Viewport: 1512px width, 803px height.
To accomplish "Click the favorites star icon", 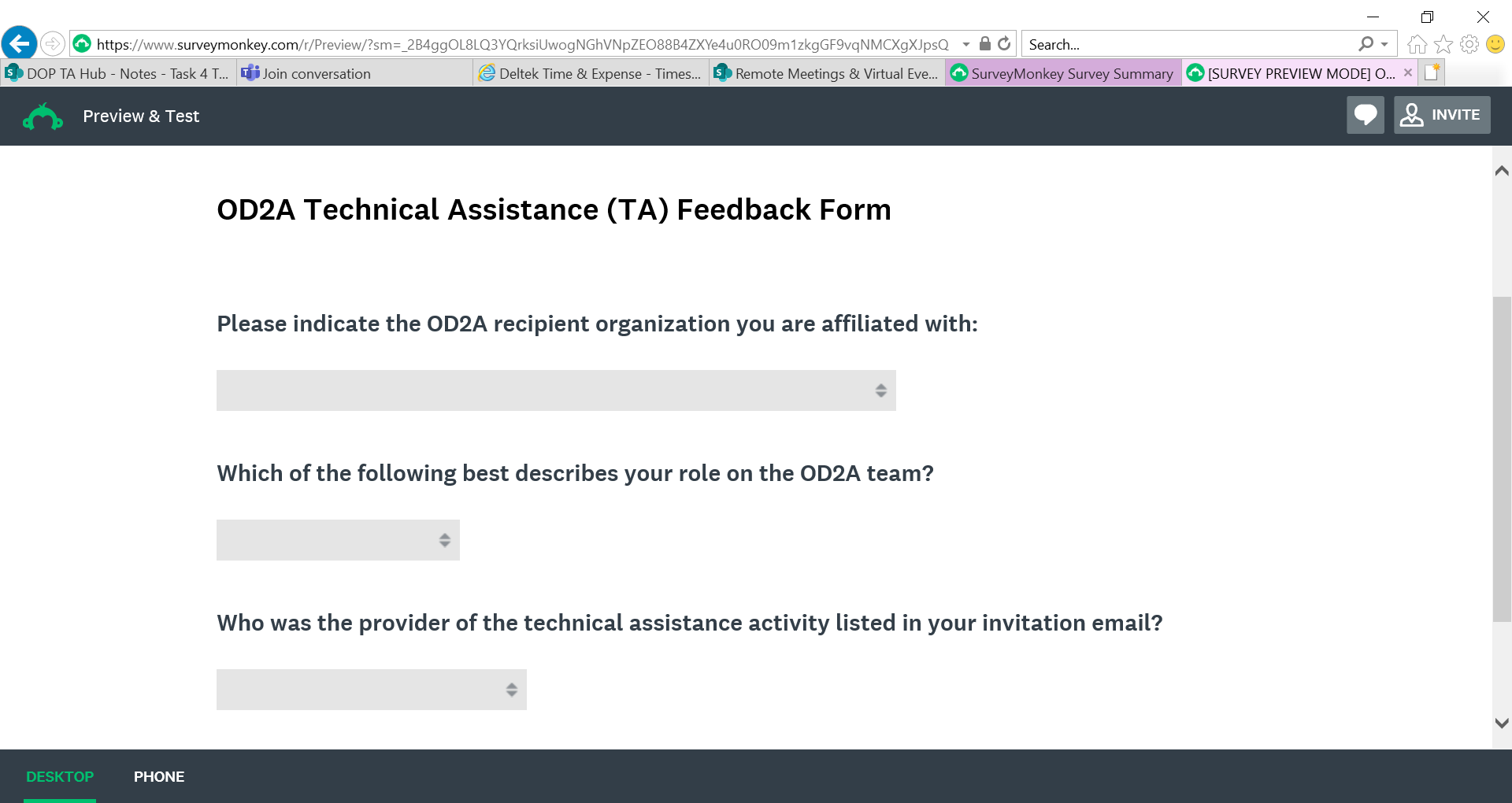I will [x=1443, y=44].
